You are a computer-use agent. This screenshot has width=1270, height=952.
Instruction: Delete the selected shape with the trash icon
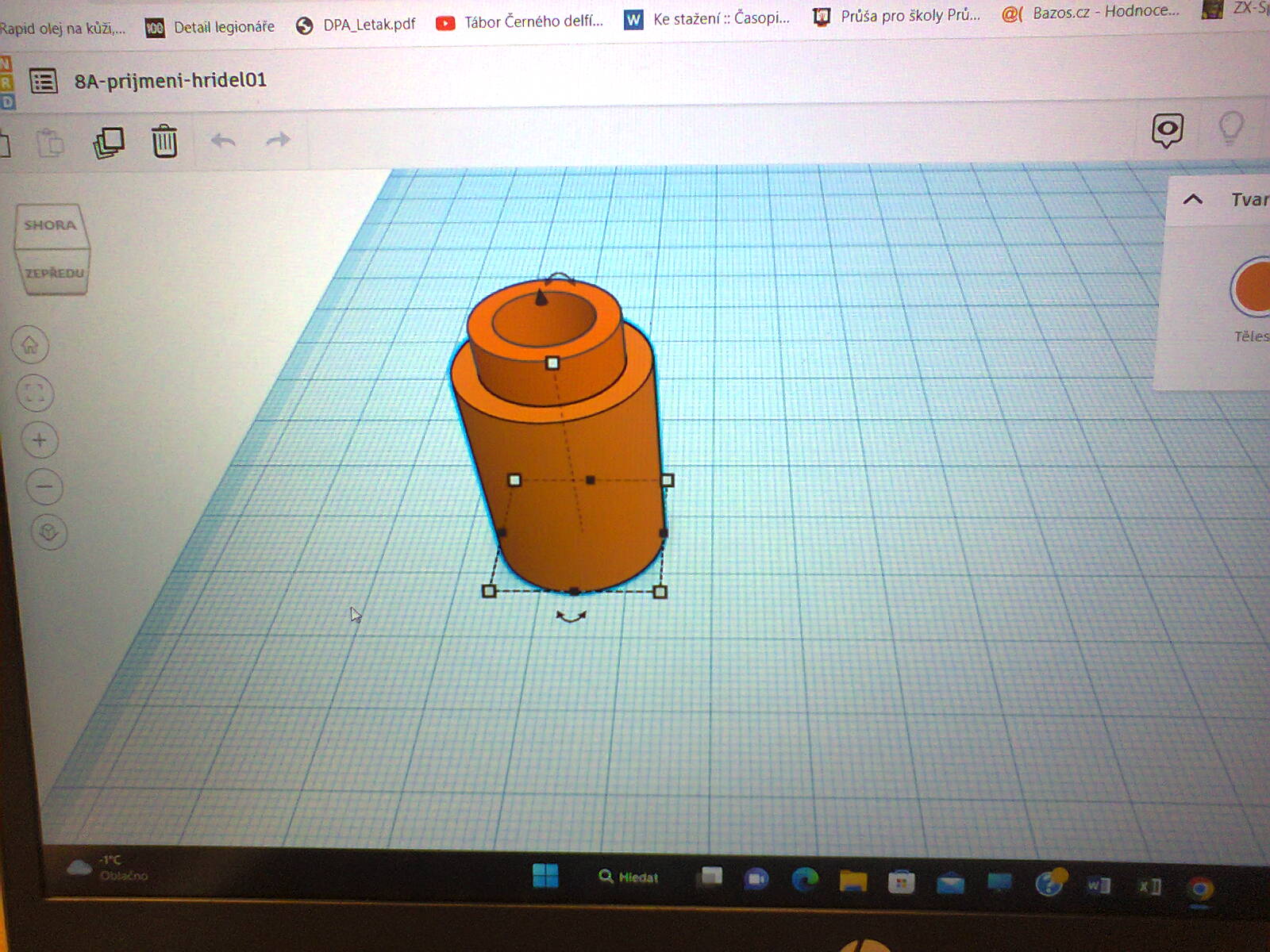coord(164,141)
